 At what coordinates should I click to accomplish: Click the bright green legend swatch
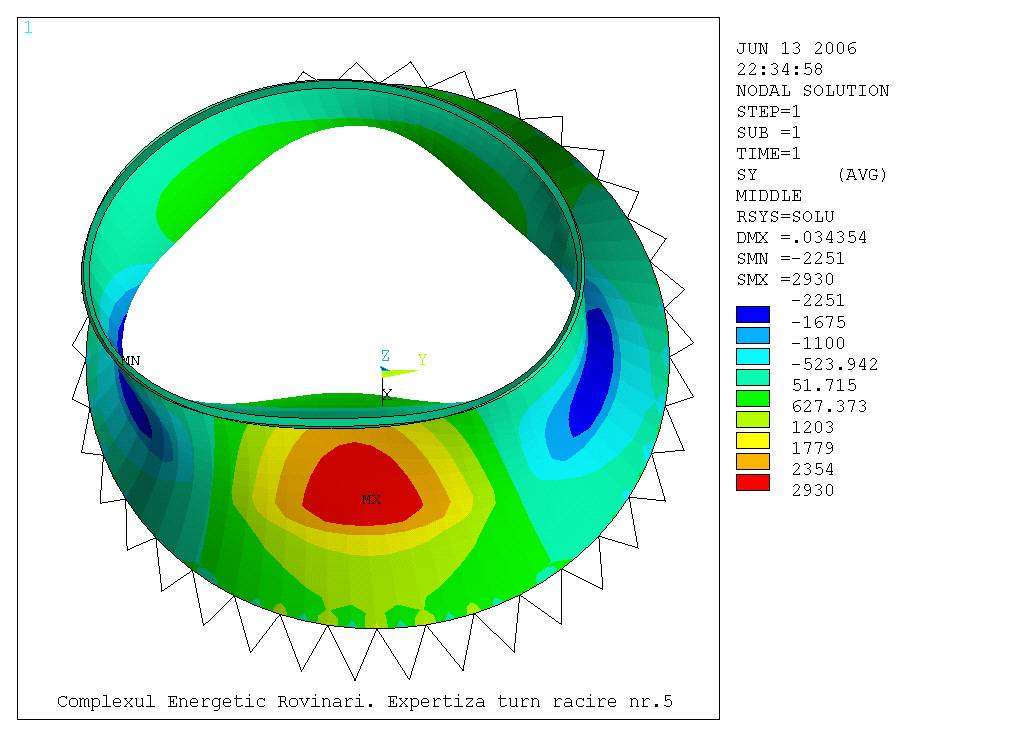(x=752, y=398)
